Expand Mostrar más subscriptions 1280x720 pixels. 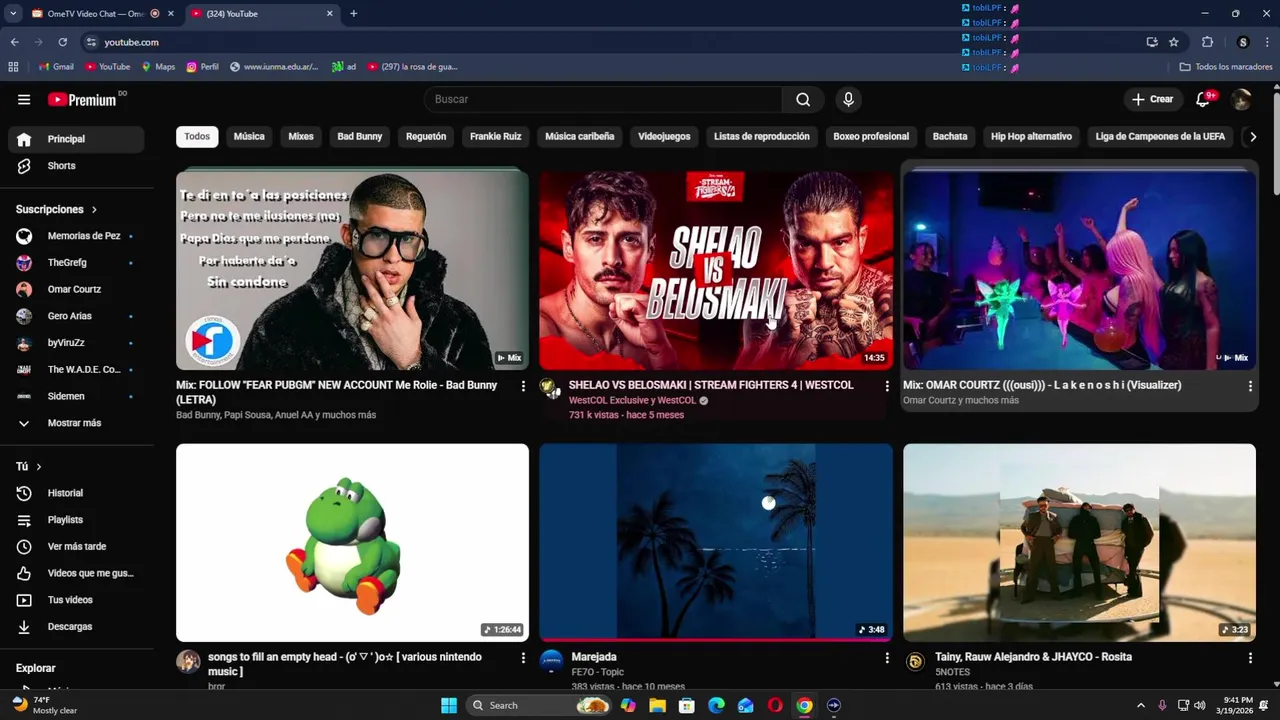pos(76,423)
